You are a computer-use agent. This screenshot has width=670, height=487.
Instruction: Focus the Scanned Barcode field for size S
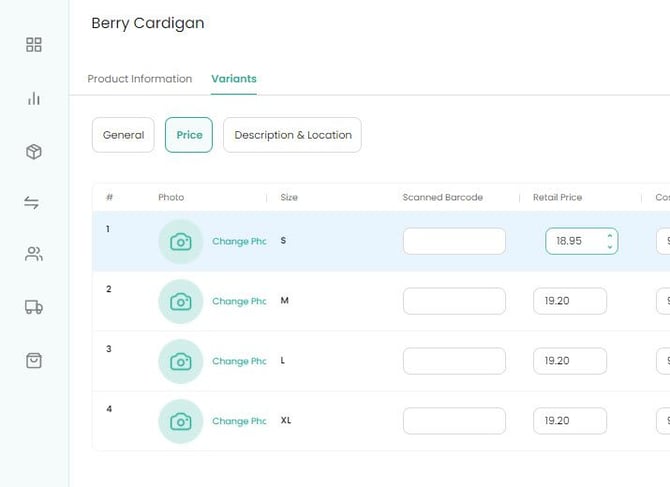(x=454, y=241)
